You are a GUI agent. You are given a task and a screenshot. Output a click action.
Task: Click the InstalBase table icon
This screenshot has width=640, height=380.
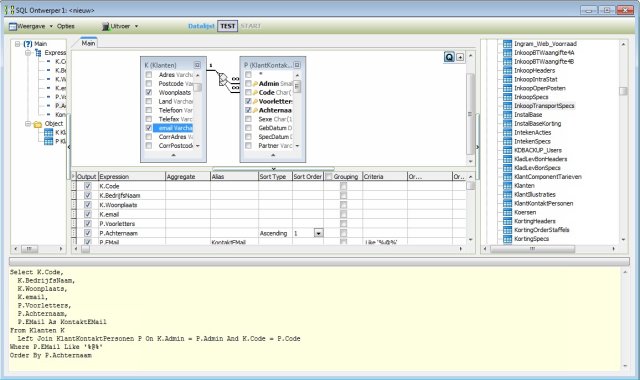tap(507, 115)
